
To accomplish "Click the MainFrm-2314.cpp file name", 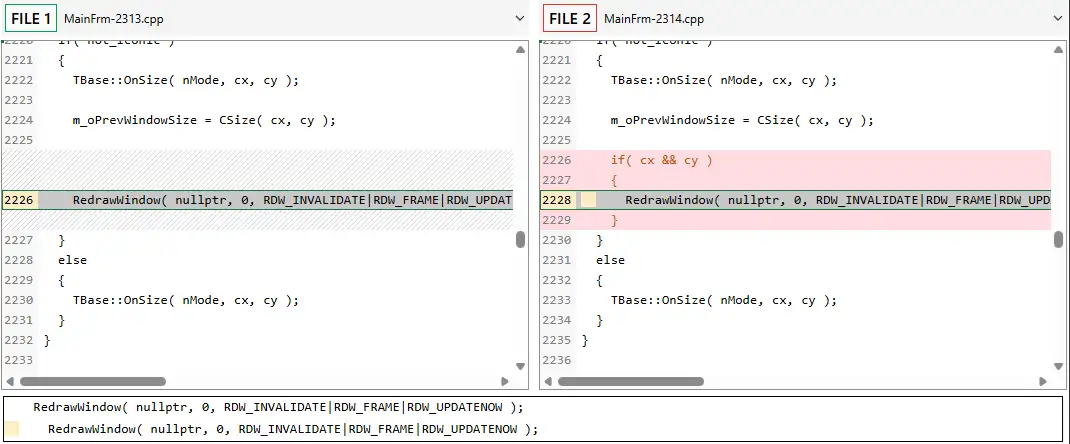I will (x=654, y=19).
